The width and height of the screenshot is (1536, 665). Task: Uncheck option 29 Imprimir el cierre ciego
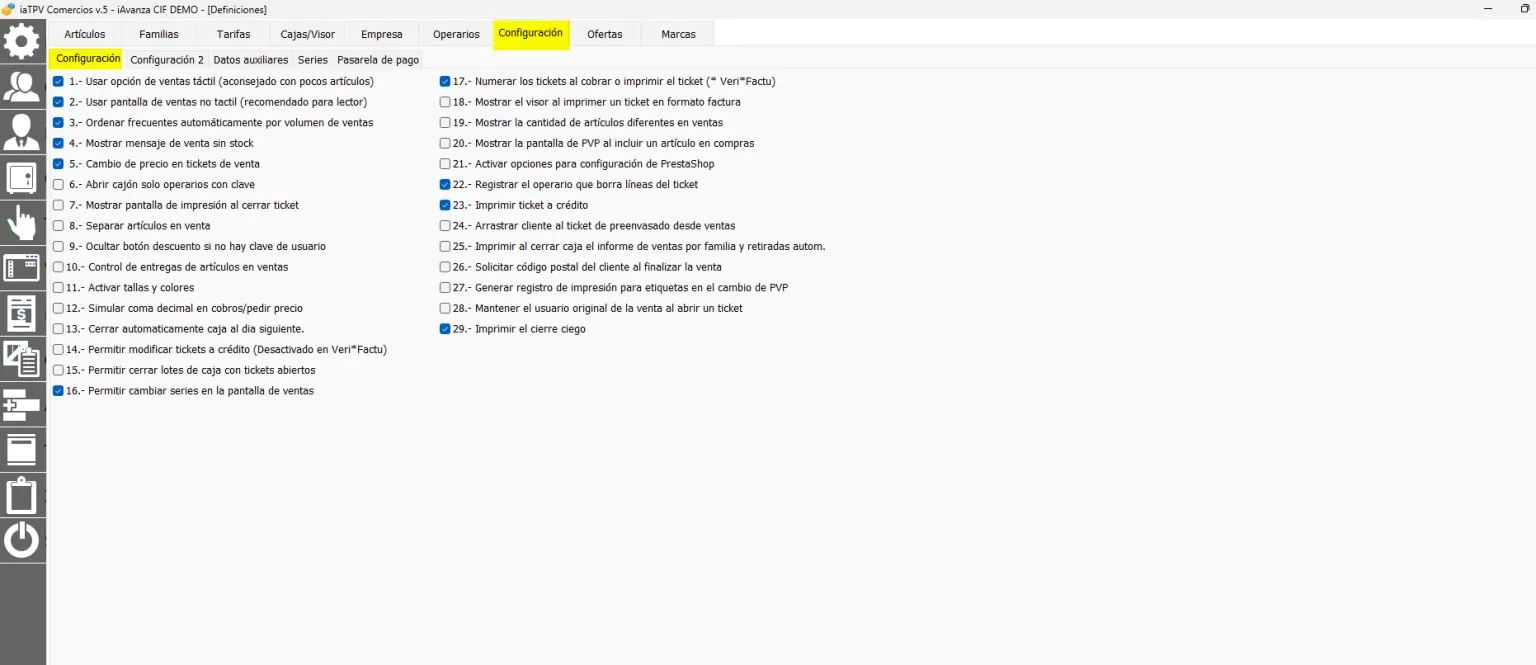(445, 329)
